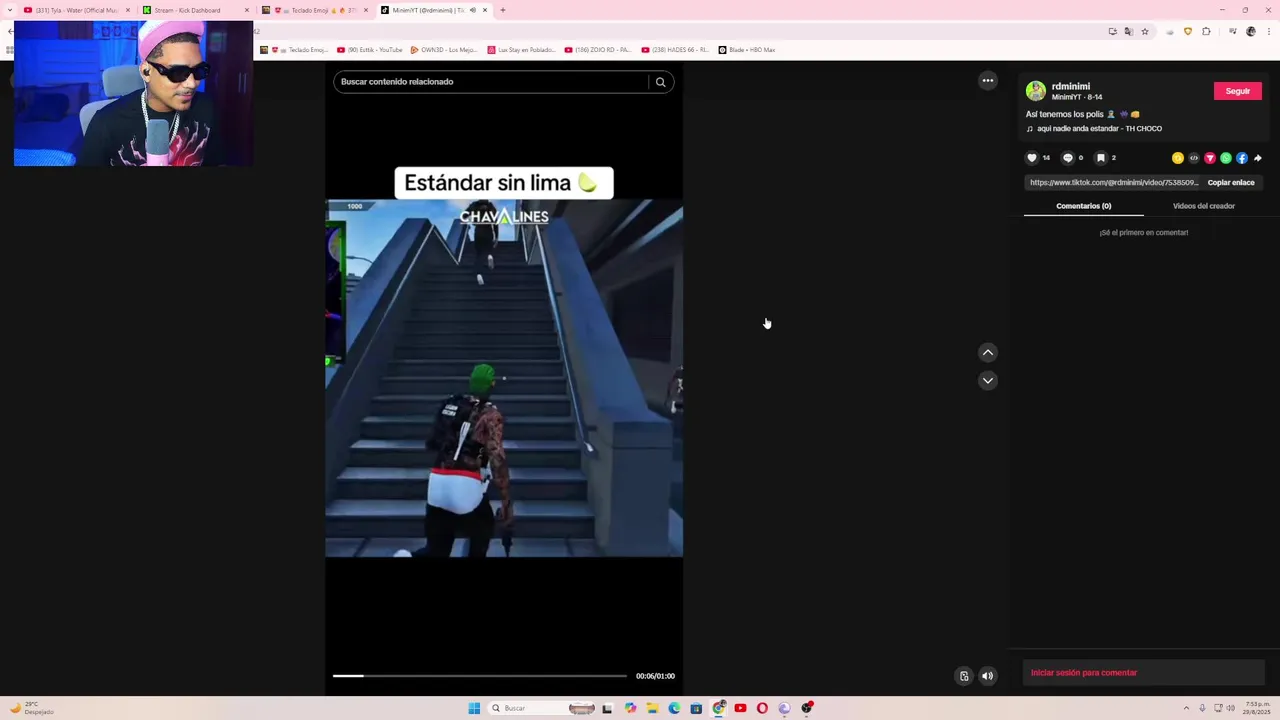Click the yellow repost share icon

point(1178,158)
